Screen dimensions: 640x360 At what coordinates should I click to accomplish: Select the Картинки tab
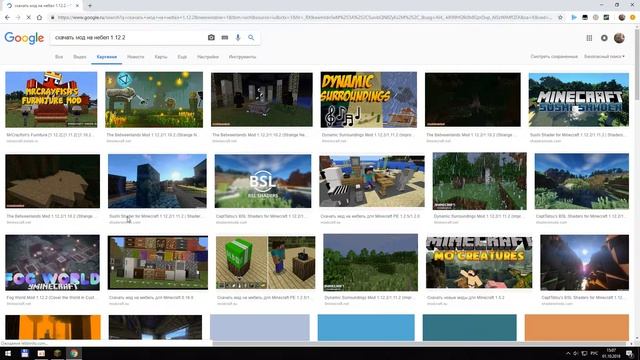[x=107, y=57]
